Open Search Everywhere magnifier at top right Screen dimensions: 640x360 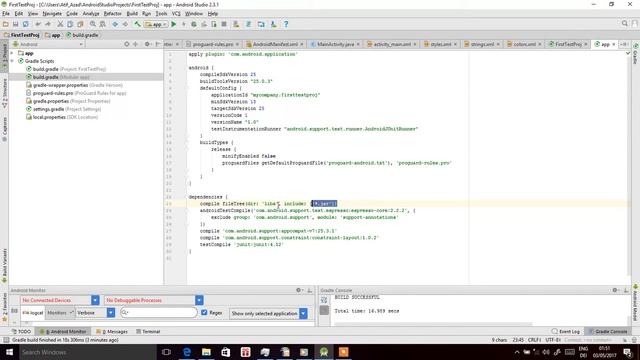[x=624, y=24]
